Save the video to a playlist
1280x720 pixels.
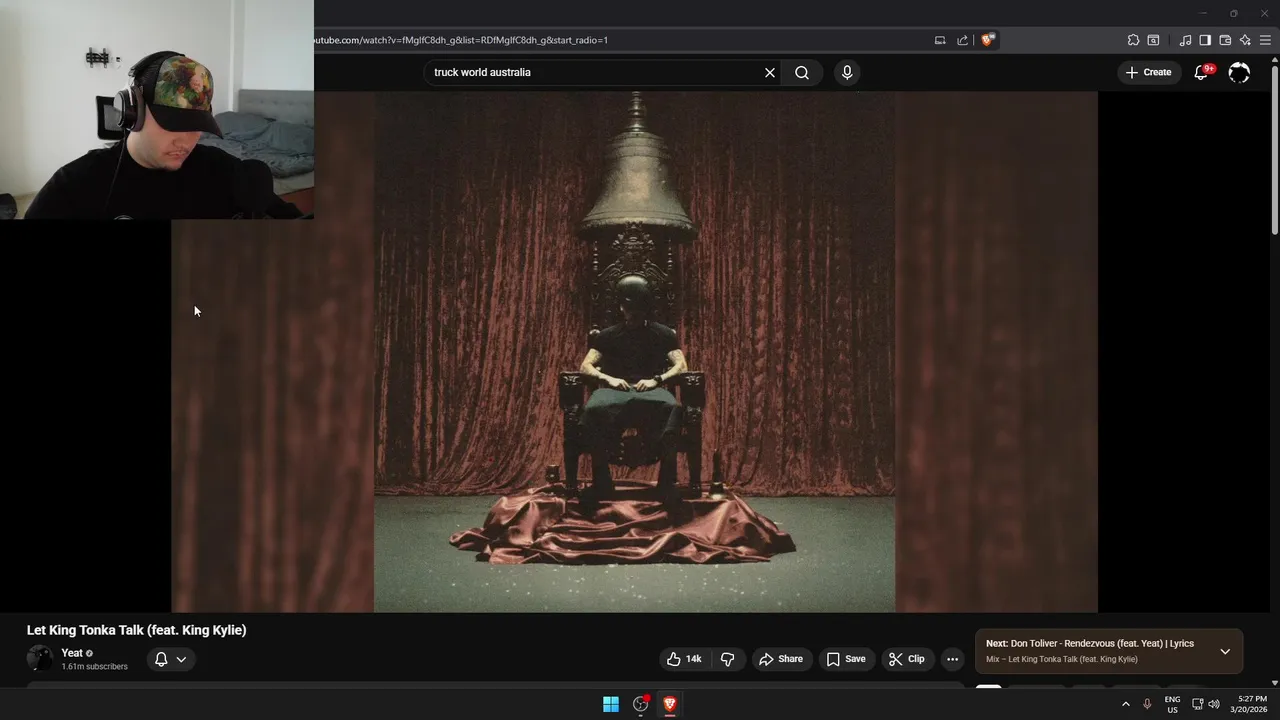point(846,659)
